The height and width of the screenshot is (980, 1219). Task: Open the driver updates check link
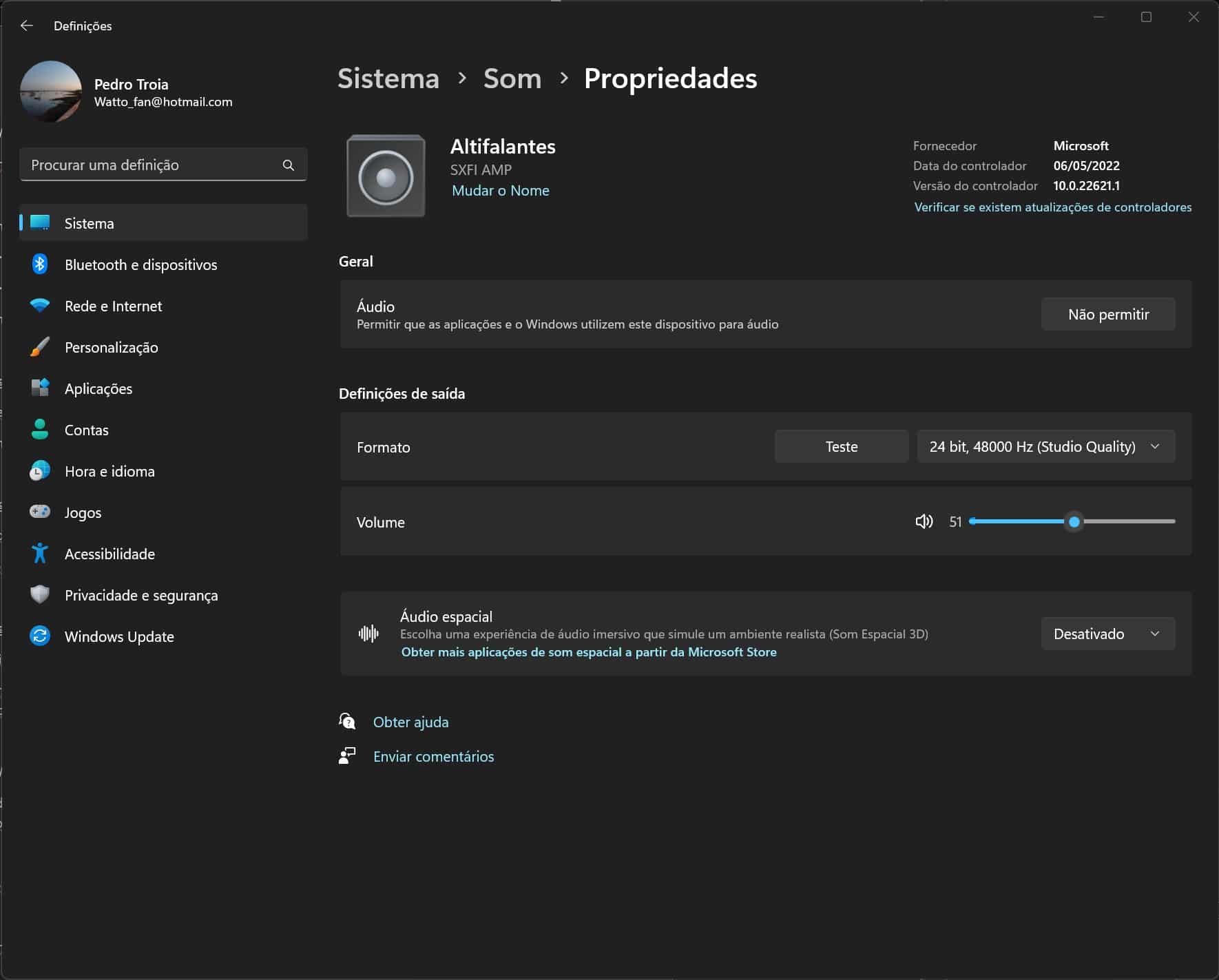click(1052, 207)
